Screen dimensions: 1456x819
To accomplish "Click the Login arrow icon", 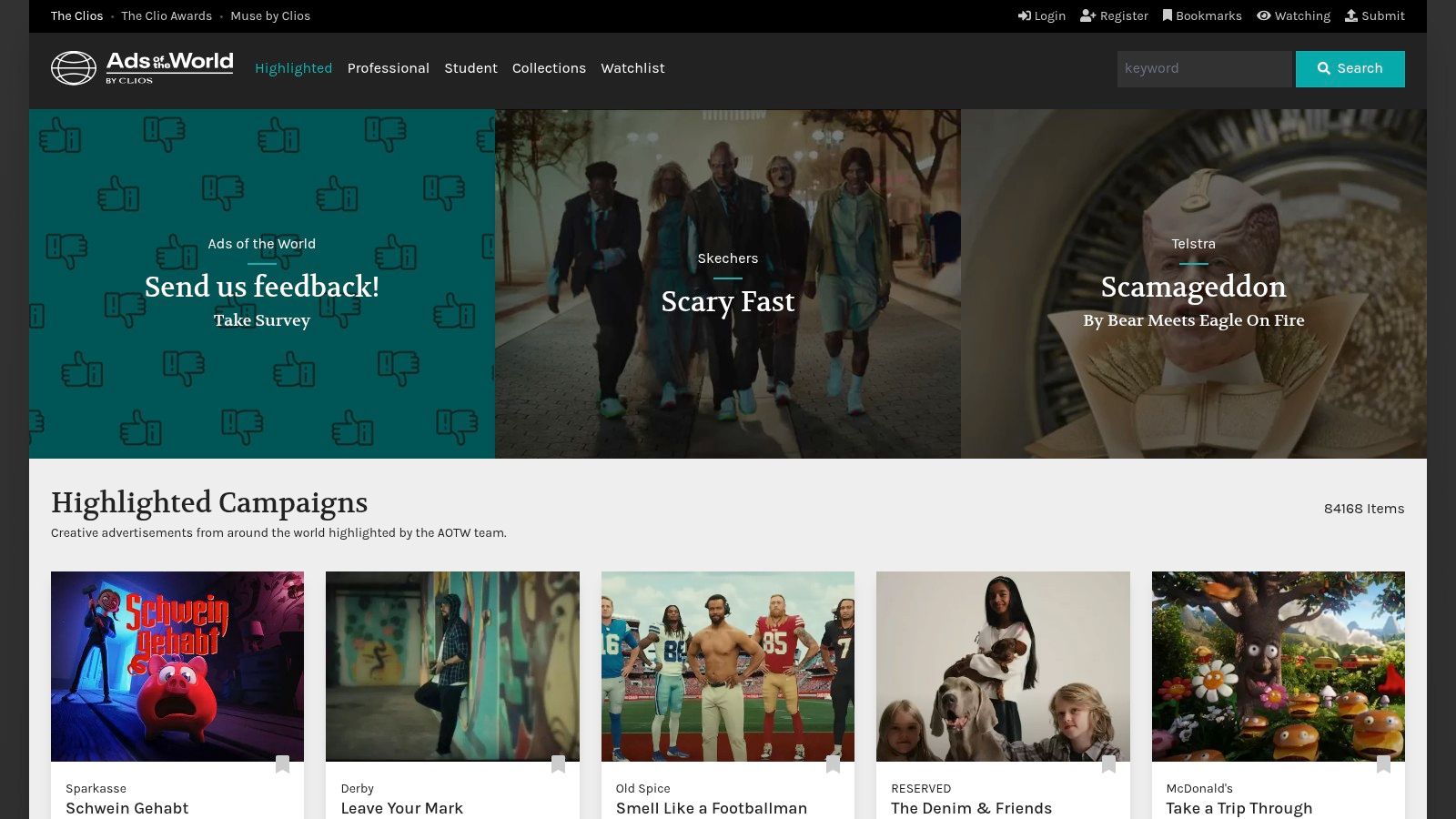I will tap(1024, 15).
